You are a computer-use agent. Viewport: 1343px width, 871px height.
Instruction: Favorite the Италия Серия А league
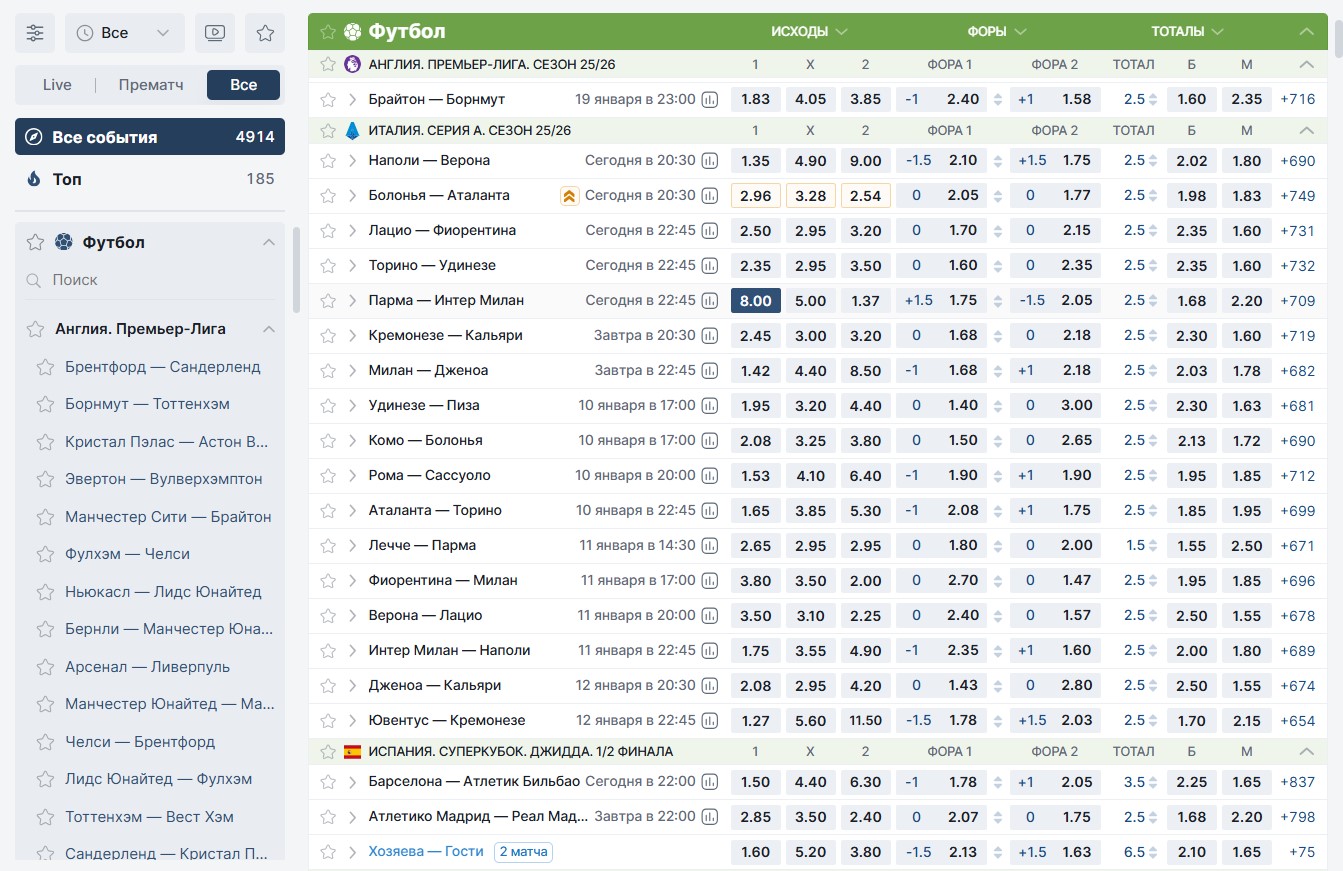[x=327, y=131]
